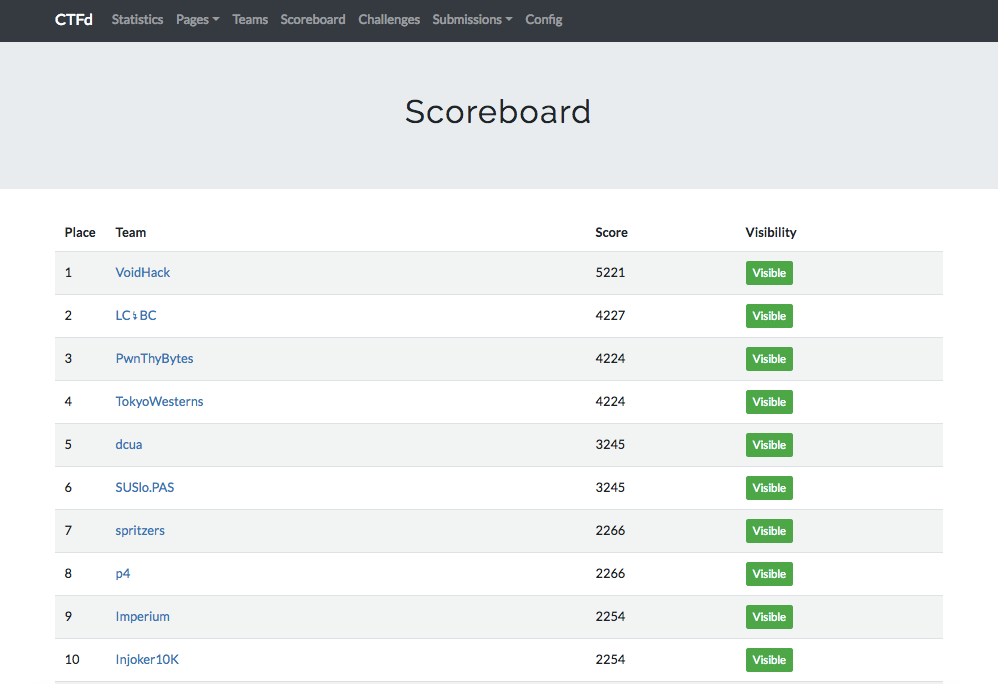Screen dimensions: 998x684
Task: Expand the Pages dropdown menu
Action: [x=197, y=19]
